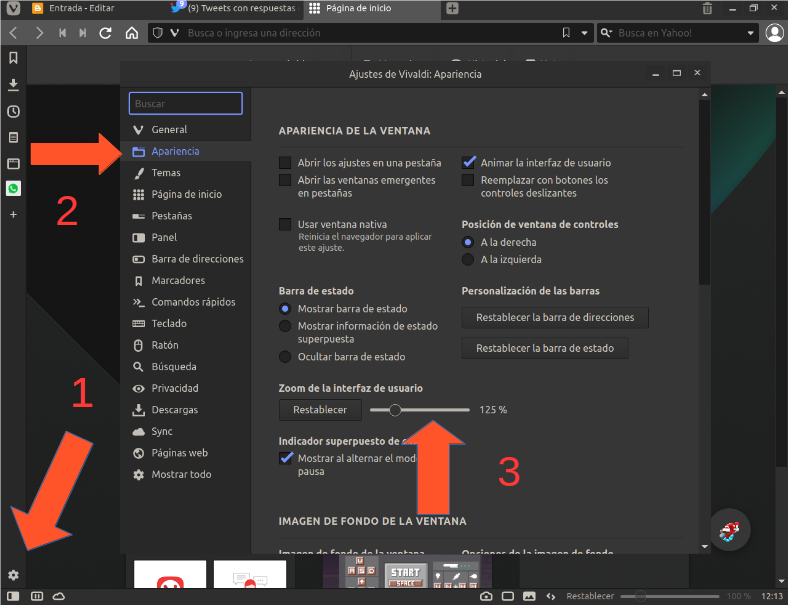The height and width of the screenshot is (605, 788).
Task: Click the settings search field Buscar
Action: 185,104
